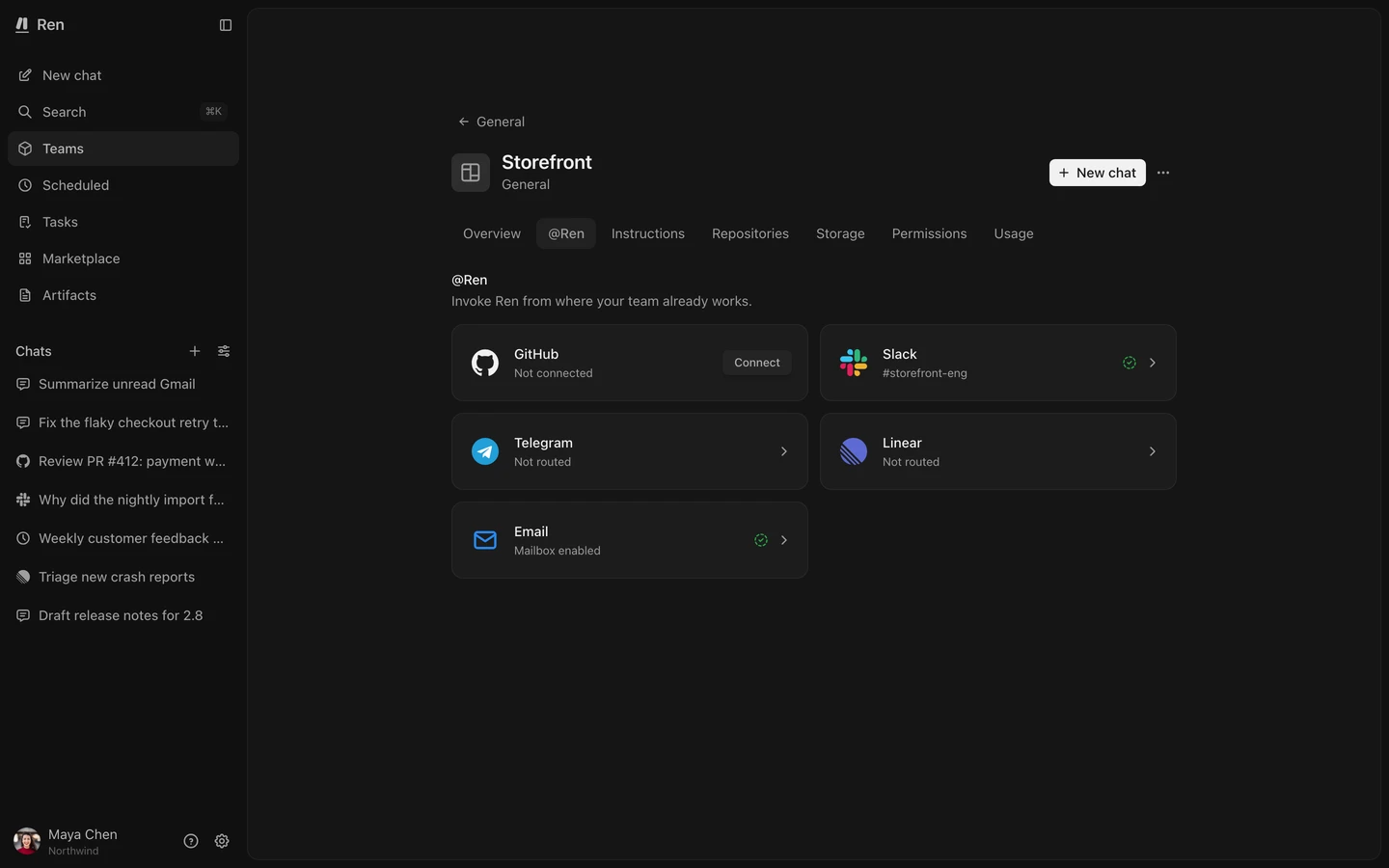Switch to the Instructions tab
1389x868 pixels.
click(x=648, y=233)
